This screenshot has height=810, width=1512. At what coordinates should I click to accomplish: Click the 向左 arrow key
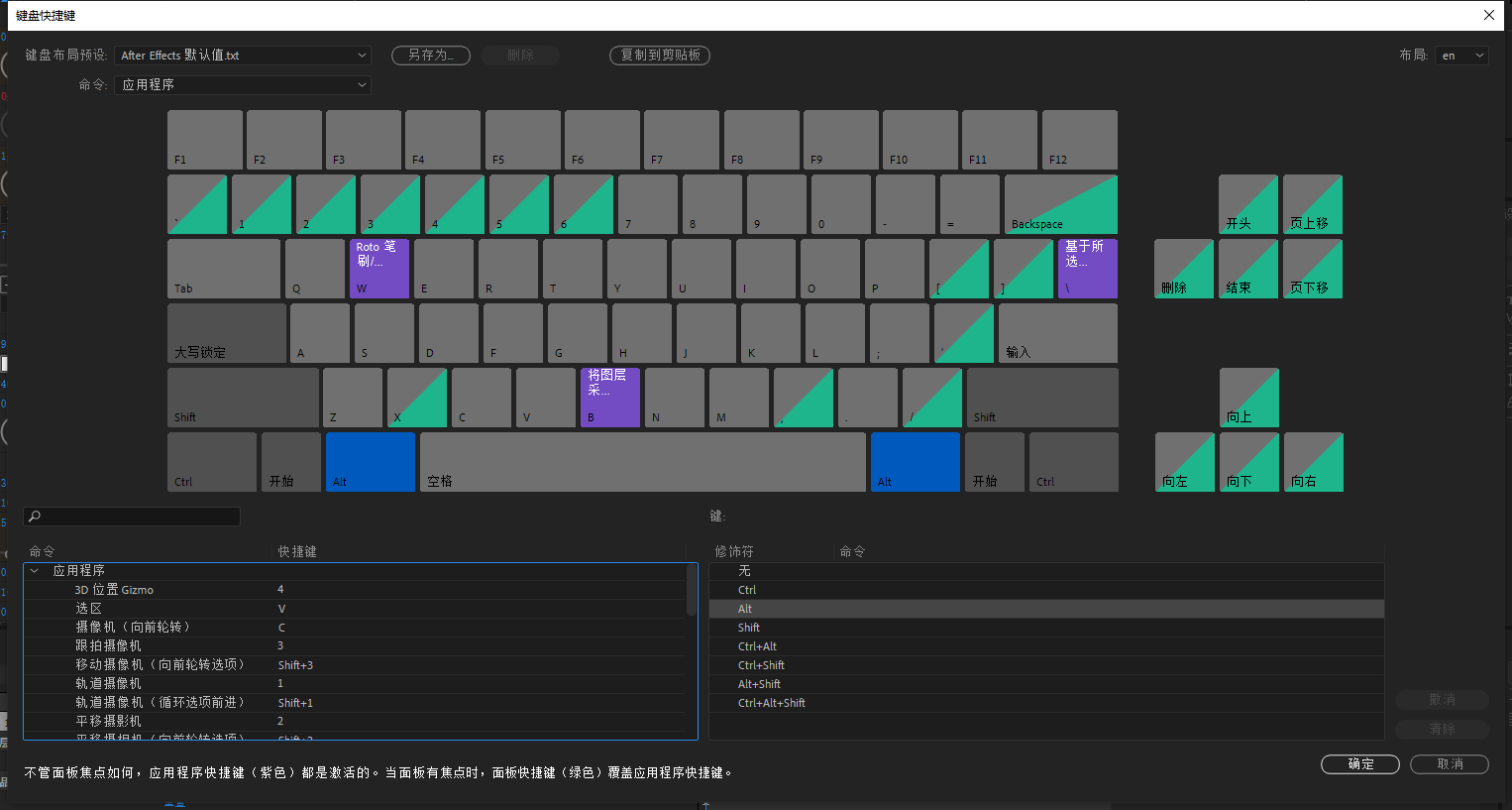coord(1185,462)
